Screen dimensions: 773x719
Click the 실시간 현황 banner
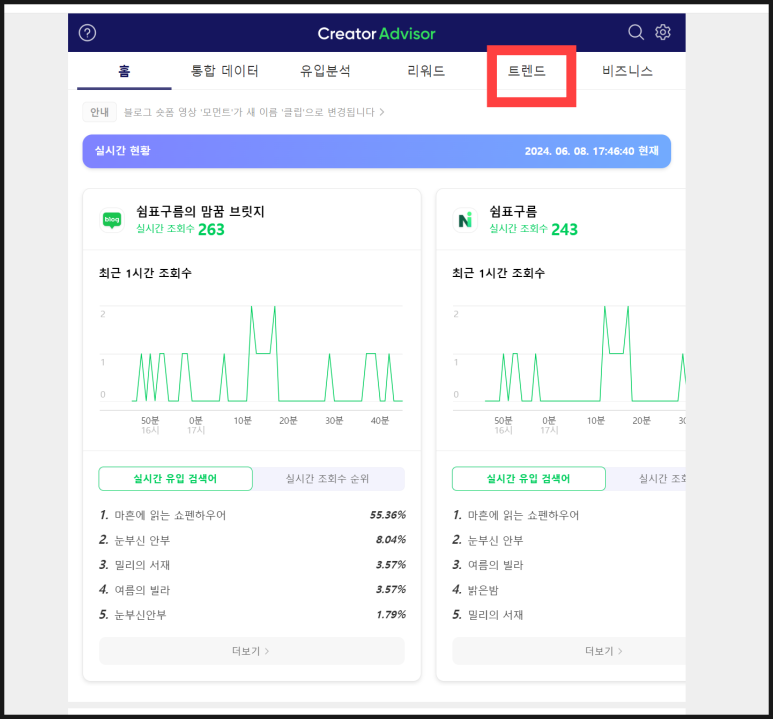377,151
